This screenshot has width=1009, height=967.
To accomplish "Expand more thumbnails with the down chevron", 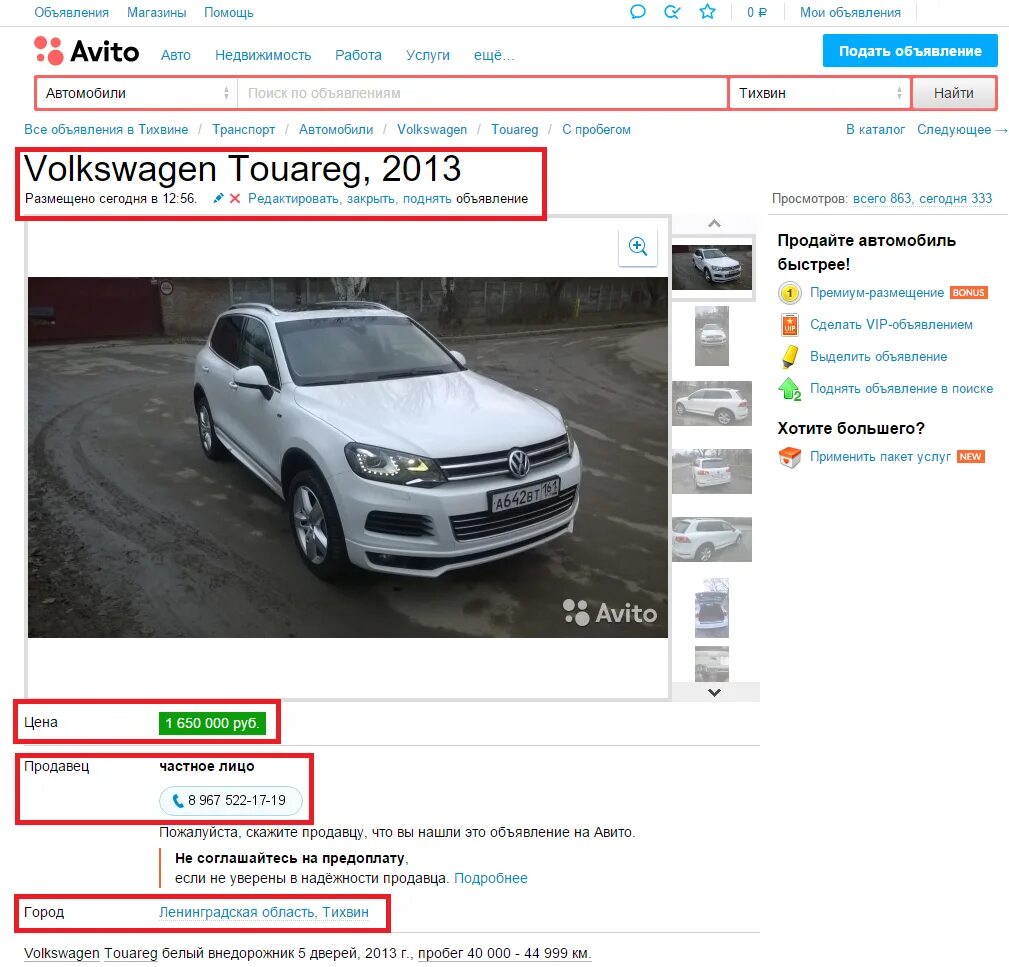I will pyautogui.click(x=713, y=691).
